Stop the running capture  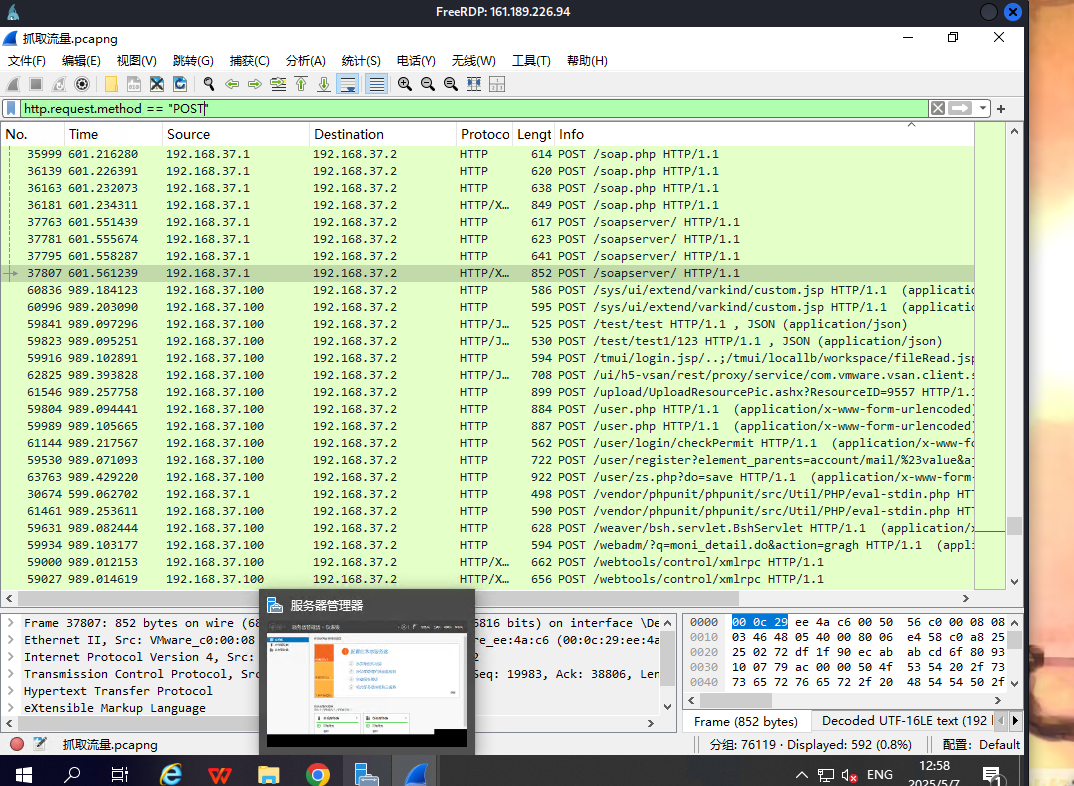coord(36,84)
